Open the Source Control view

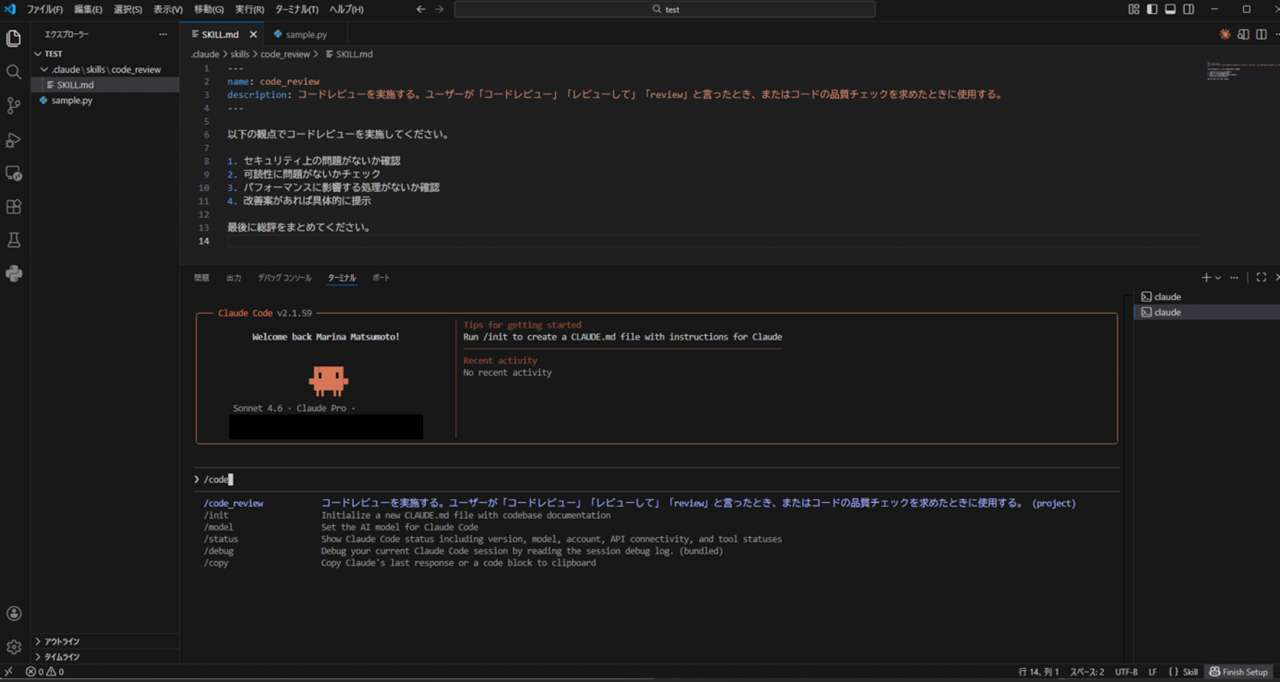[x=13, y=106]
